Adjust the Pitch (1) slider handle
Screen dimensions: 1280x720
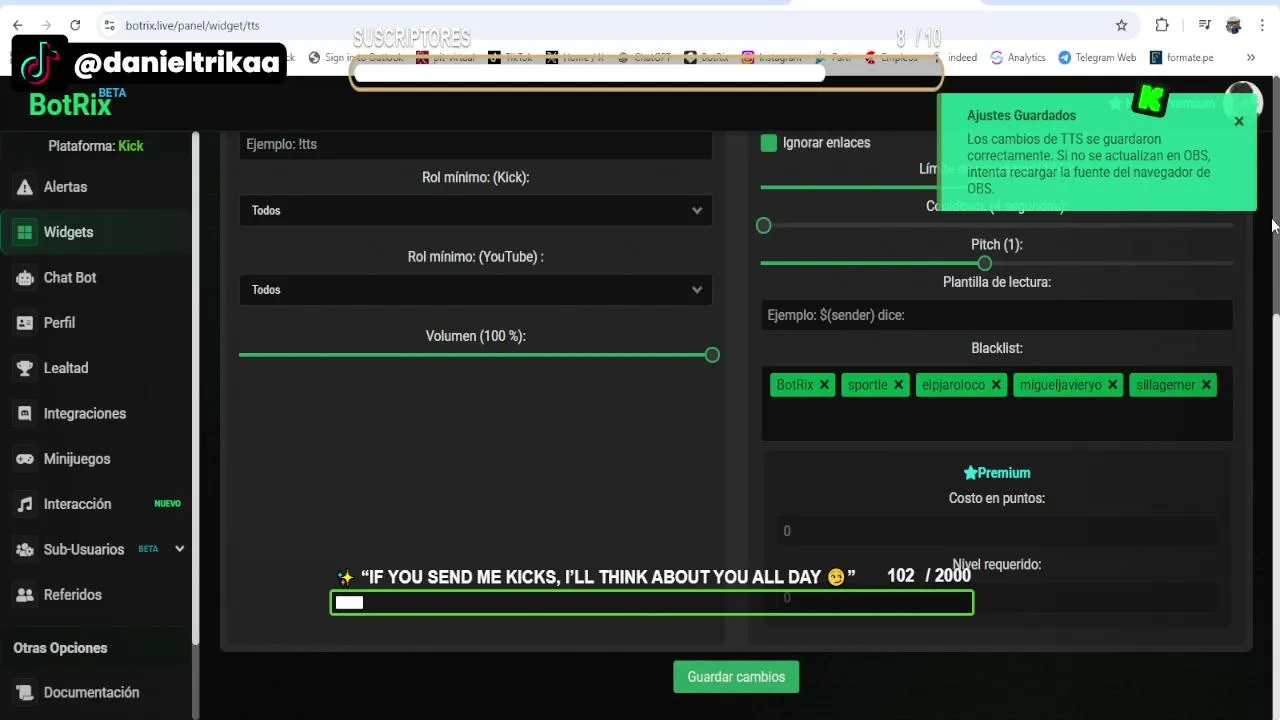point(985,263)
